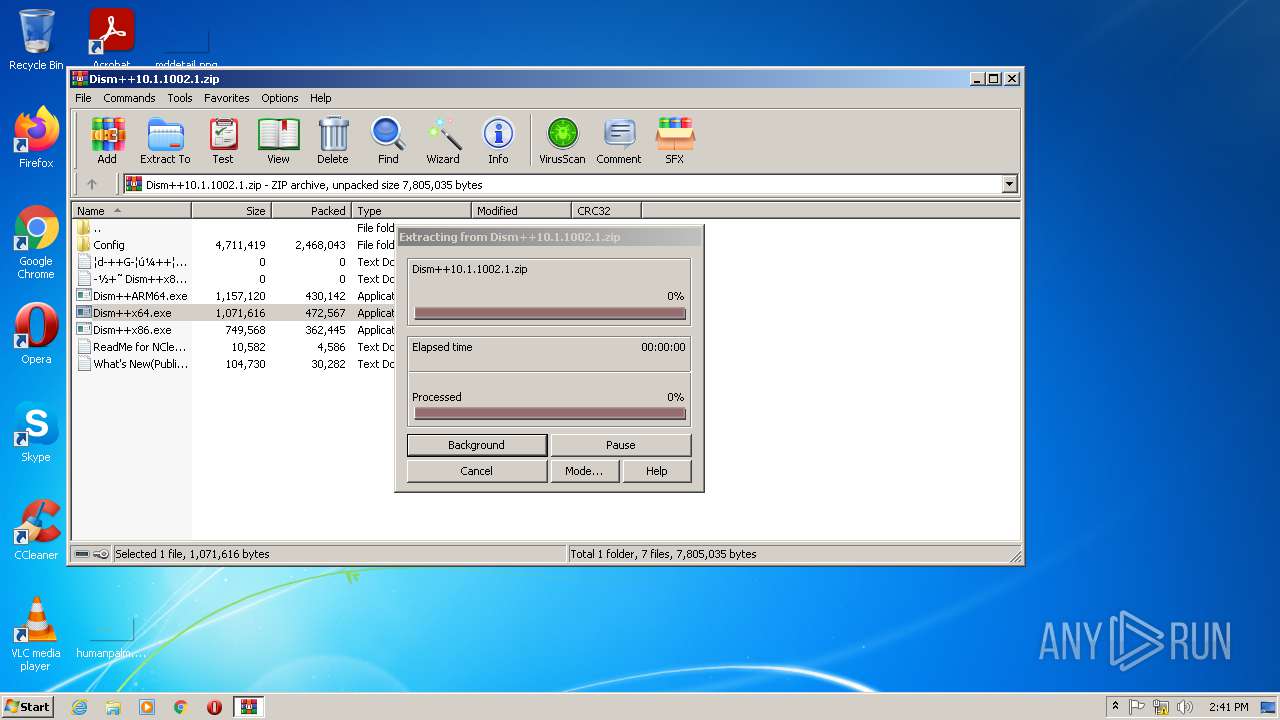Sort by Size column header

click(232, 211)
